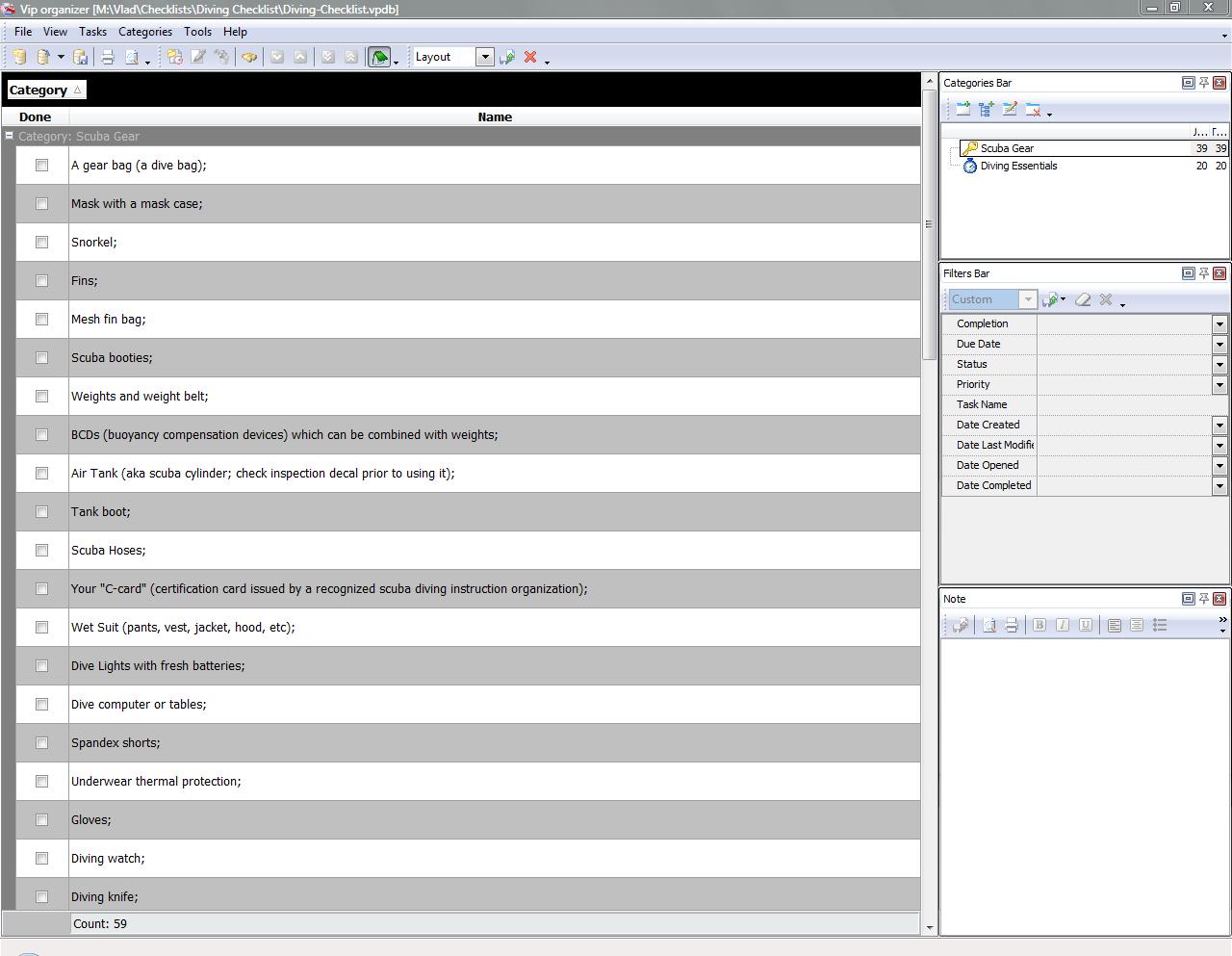
Task: Click the red X delete layout icon
Action: click(530, 58)
